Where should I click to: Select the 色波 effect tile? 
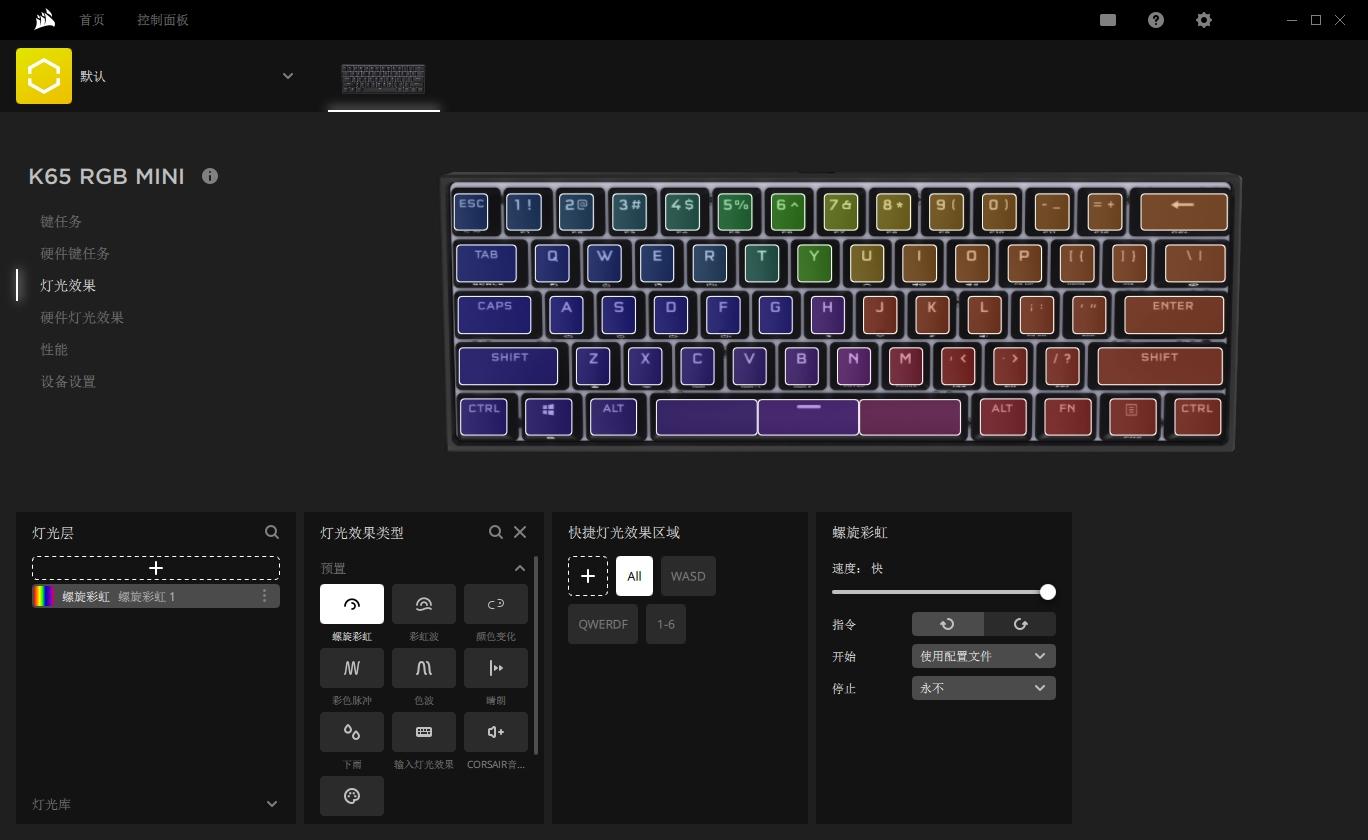424,668
